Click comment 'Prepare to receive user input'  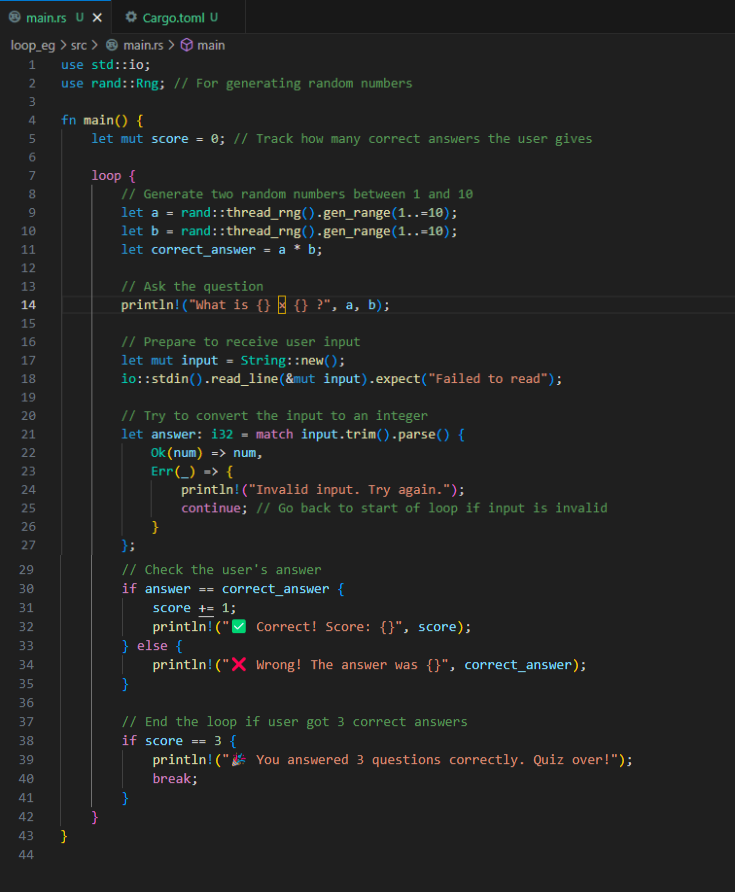click(241, 342)
